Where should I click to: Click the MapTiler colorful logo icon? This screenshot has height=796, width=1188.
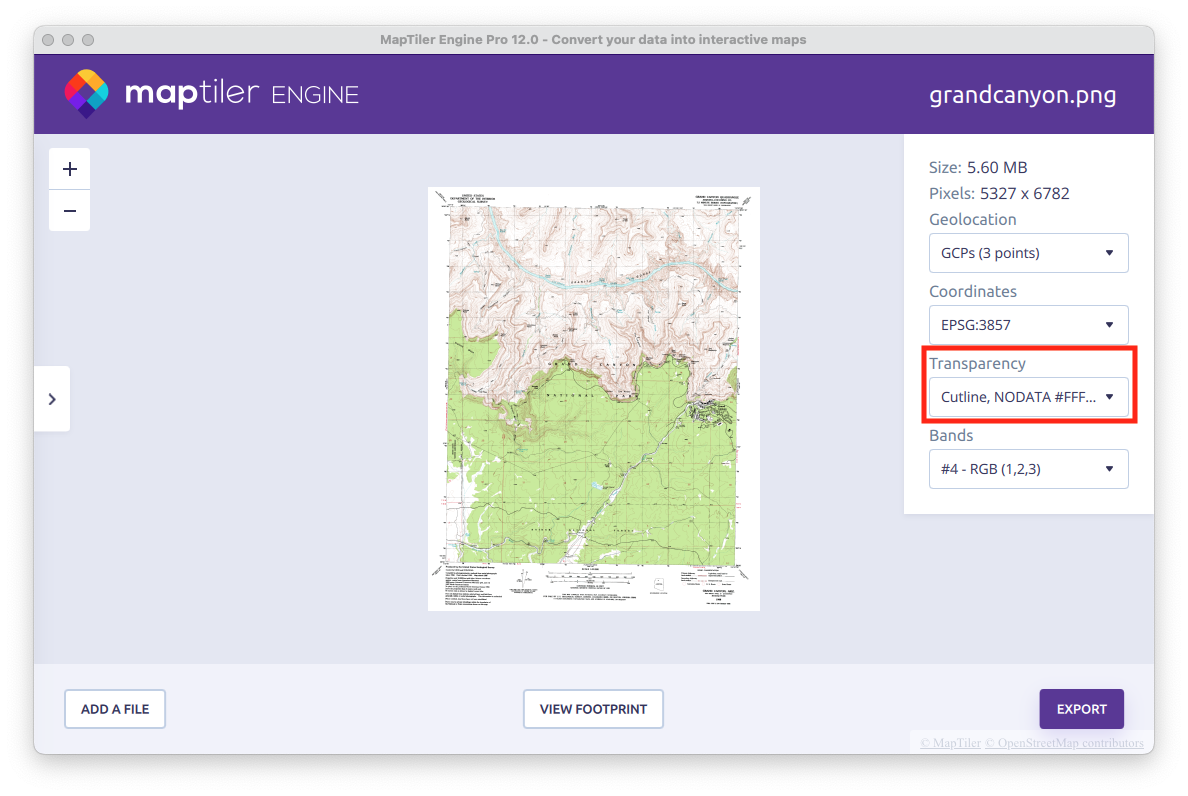(x=86, y=94)
